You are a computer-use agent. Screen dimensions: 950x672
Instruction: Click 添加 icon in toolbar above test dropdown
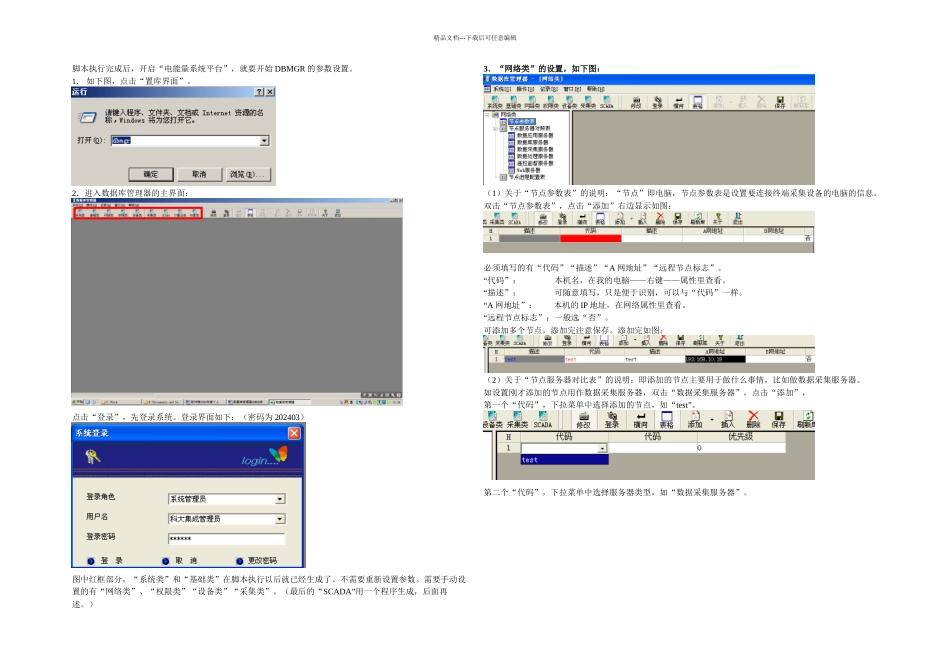coord(695,420)
